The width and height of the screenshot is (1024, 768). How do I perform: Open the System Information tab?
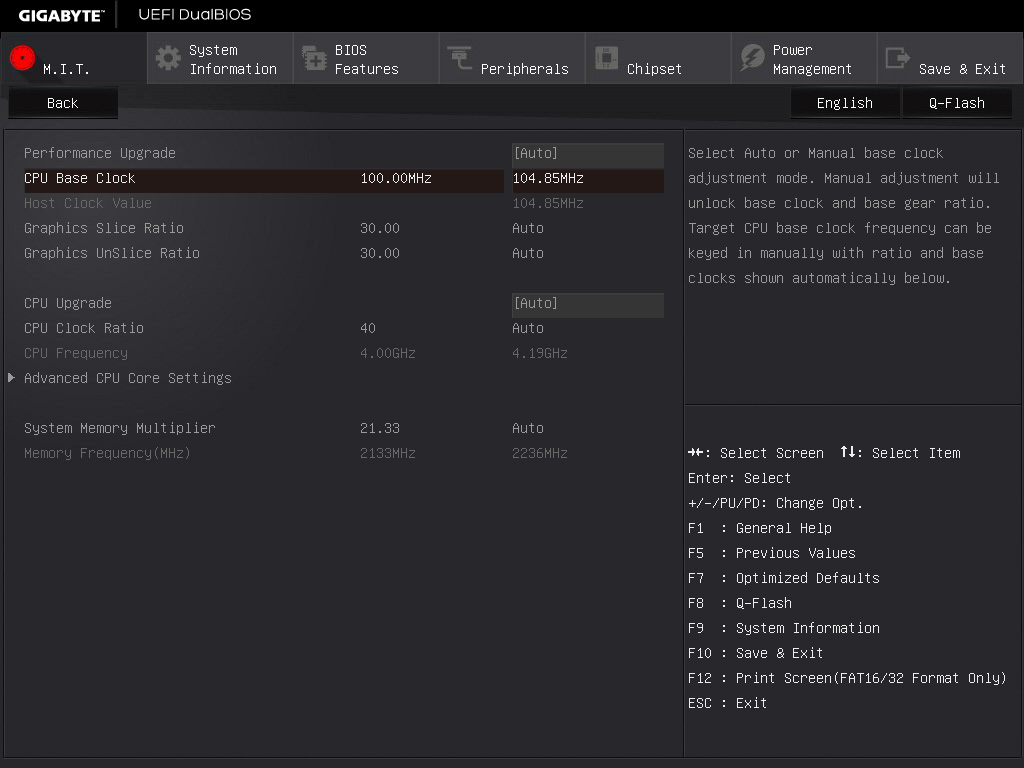pos(221,59)
